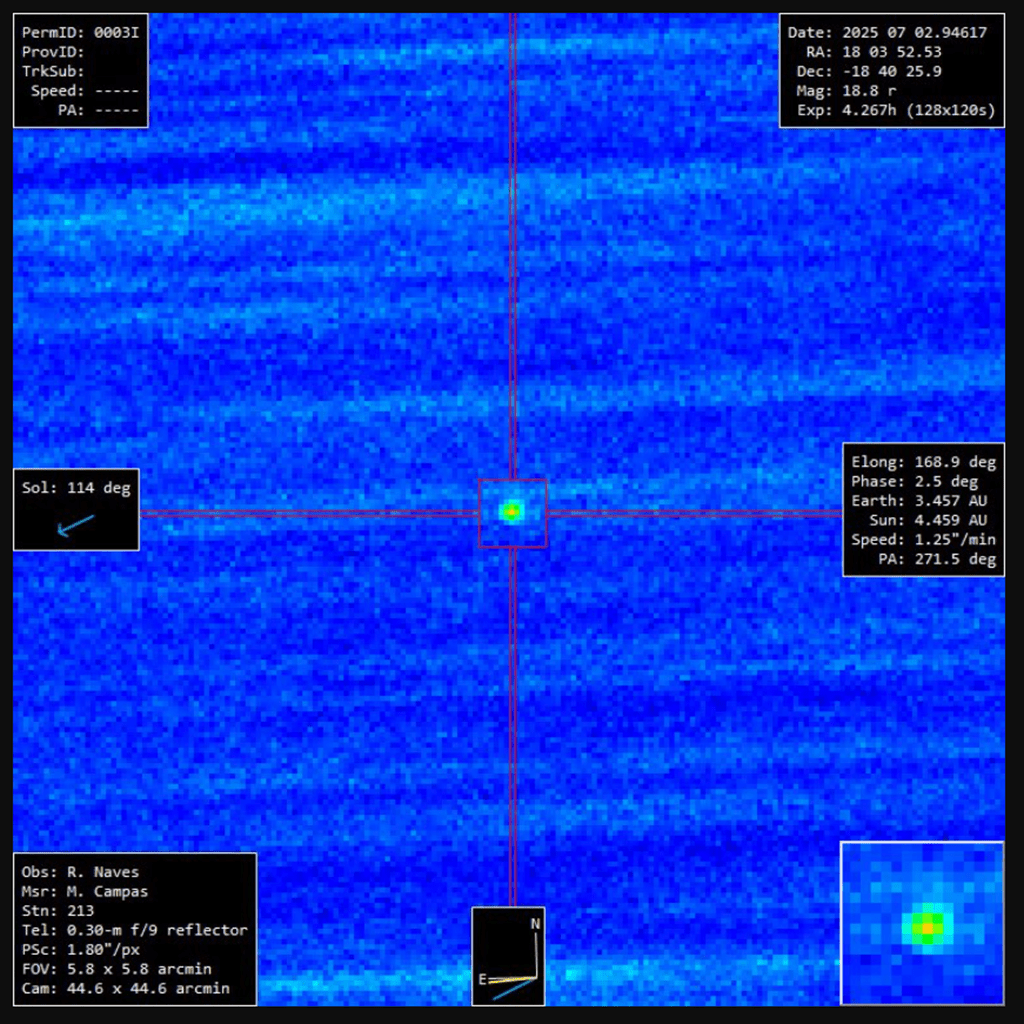
Task: Click the Elong: 168.9 deg line
Action: pos(923,463)
